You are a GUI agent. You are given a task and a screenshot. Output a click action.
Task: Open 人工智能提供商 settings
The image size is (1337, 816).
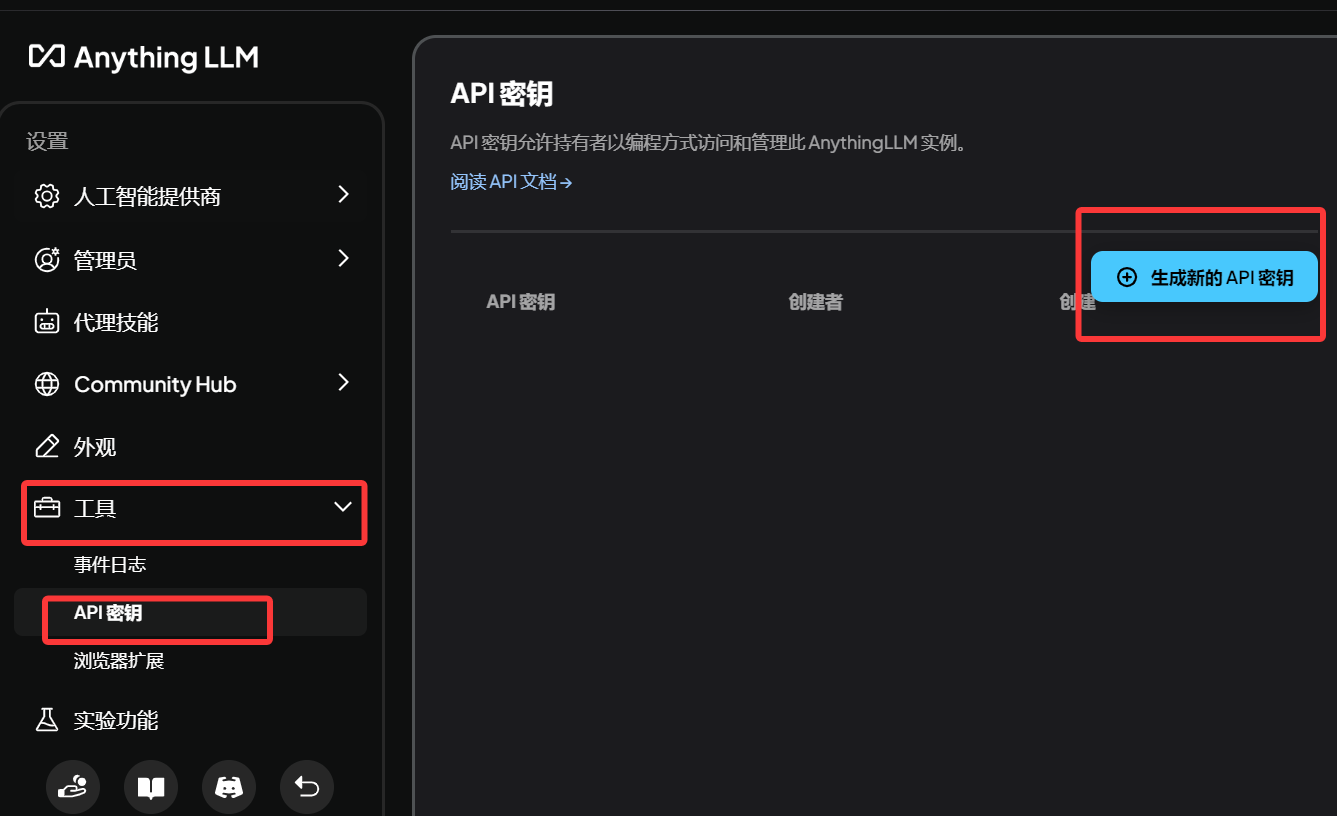tap(190, 196)
